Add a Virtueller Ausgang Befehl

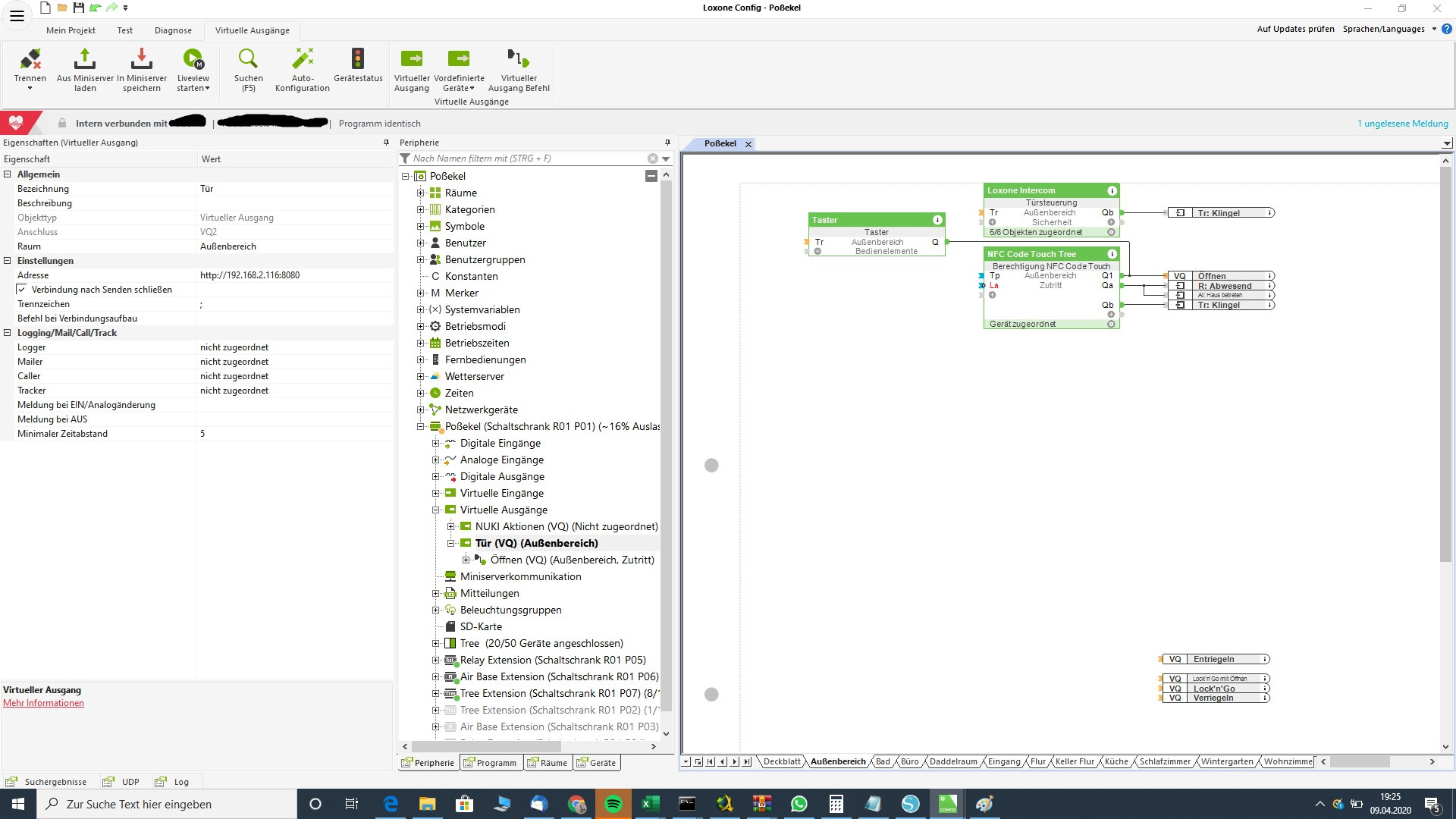[519, 59]
